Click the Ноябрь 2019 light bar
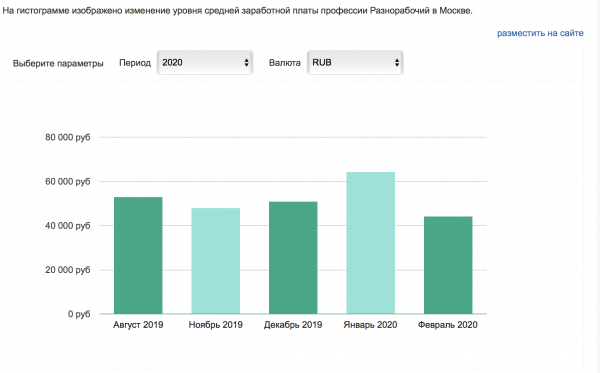This screenshot has height=373, width=600. [215, 261]
